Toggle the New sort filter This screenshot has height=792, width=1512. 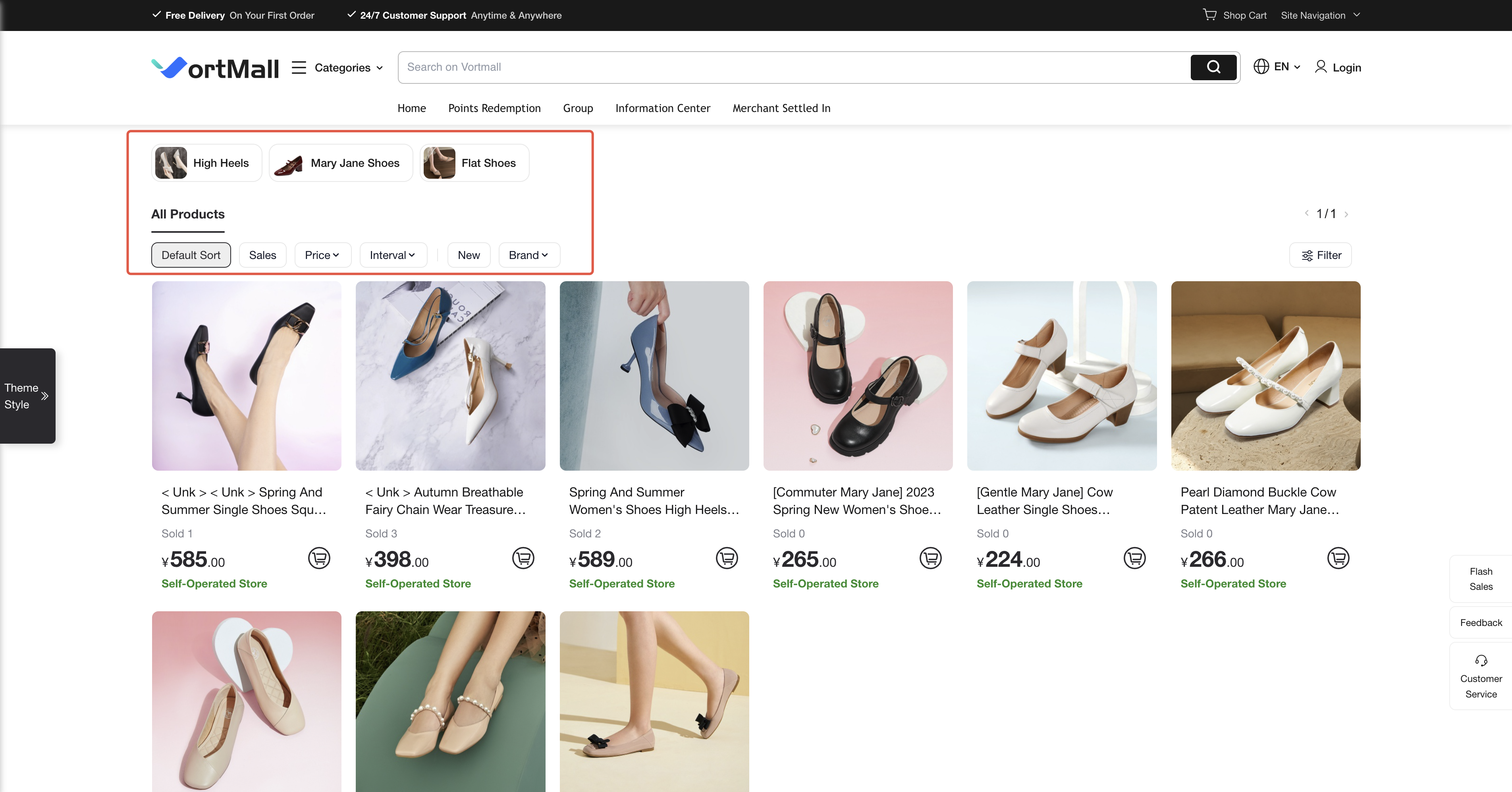(469, 255)
